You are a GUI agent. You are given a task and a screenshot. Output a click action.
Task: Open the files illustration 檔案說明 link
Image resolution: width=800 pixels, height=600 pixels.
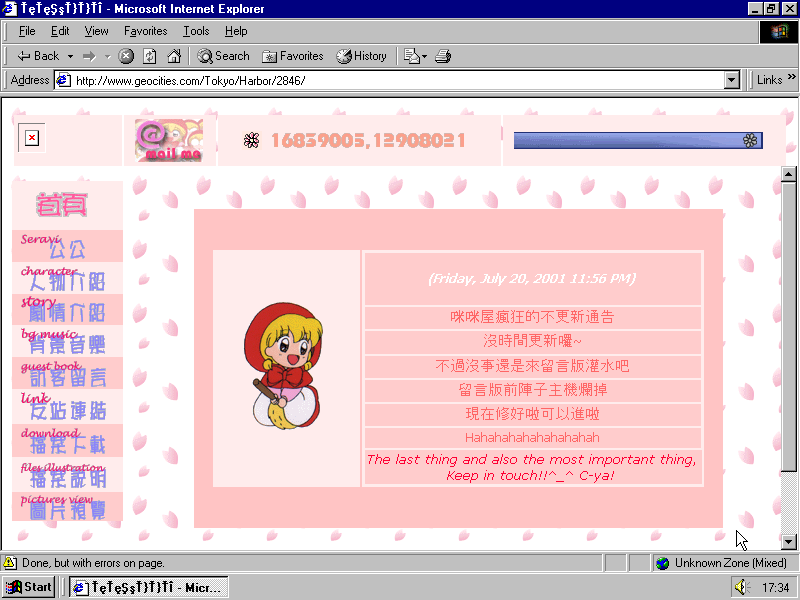[x=67, y=474]
